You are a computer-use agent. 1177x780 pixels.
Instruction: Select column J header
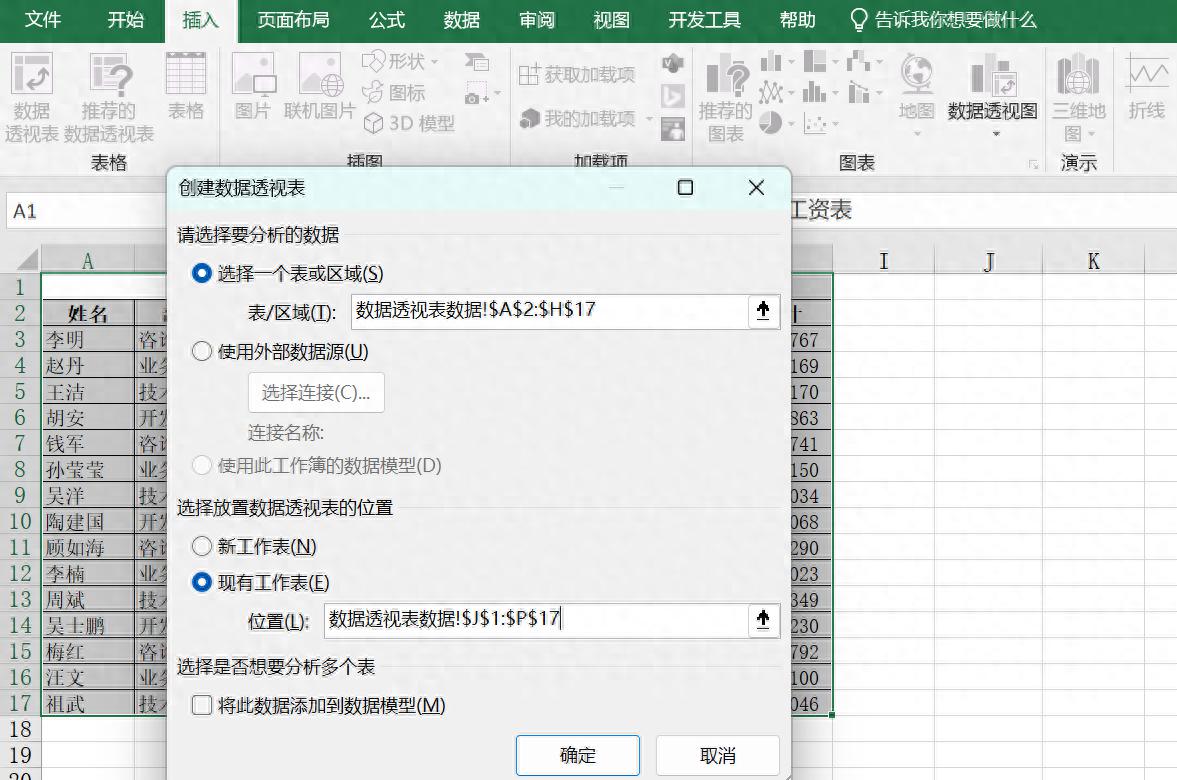[989, 261]
